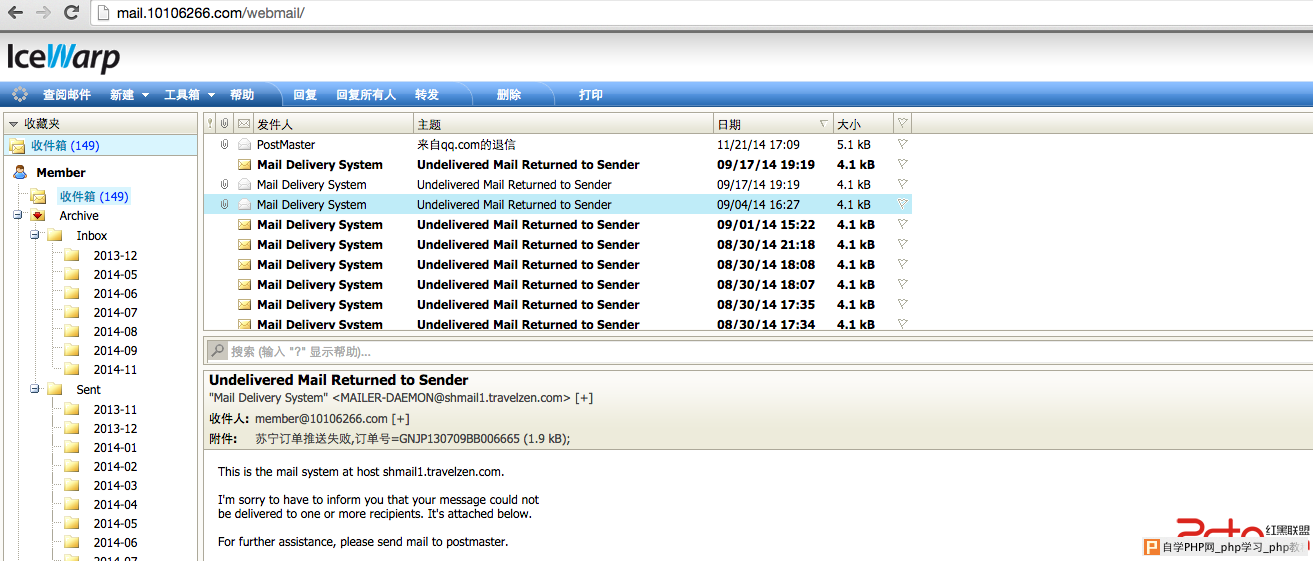The height and width of the screenshot is (561, 1313).
Task: Click the Inbox folder icon under Archive
Action: [x=55, y=236]
